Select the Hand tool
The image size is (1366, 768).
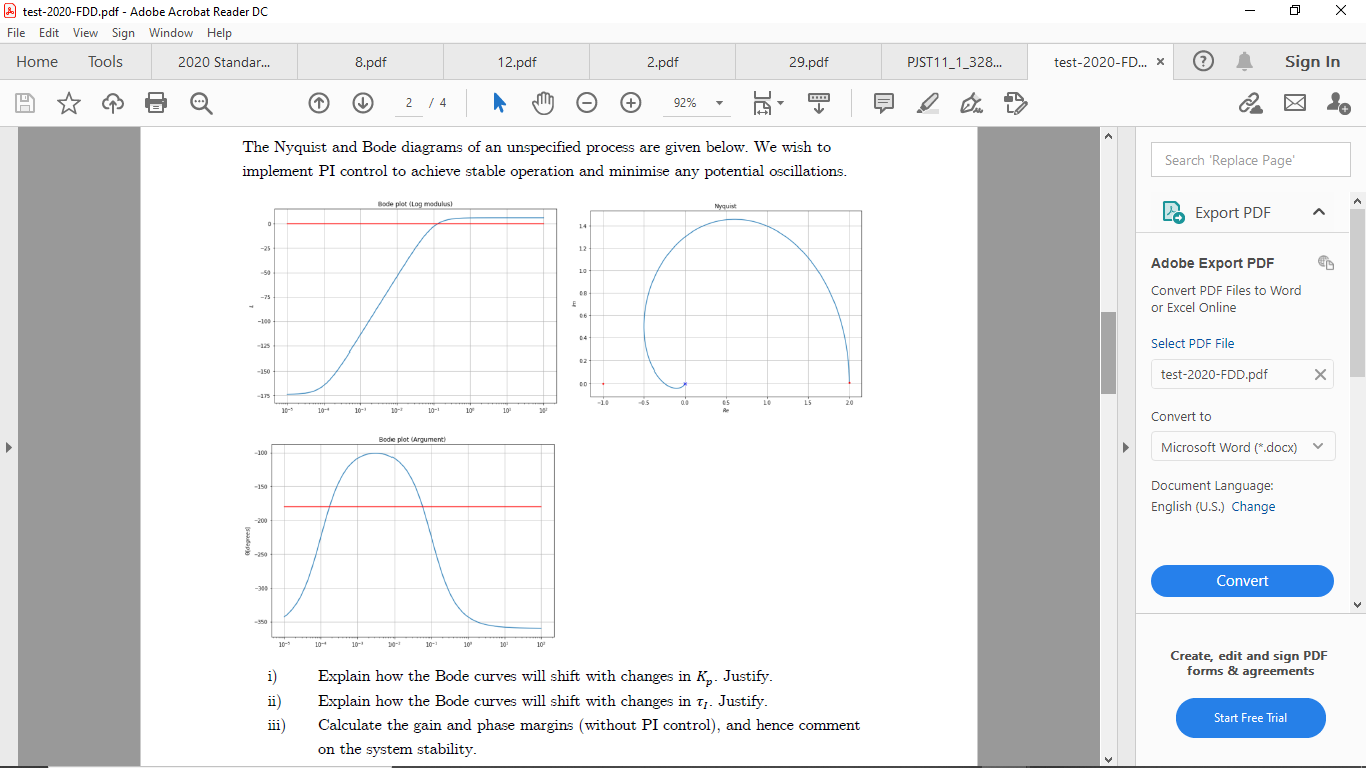542,103
